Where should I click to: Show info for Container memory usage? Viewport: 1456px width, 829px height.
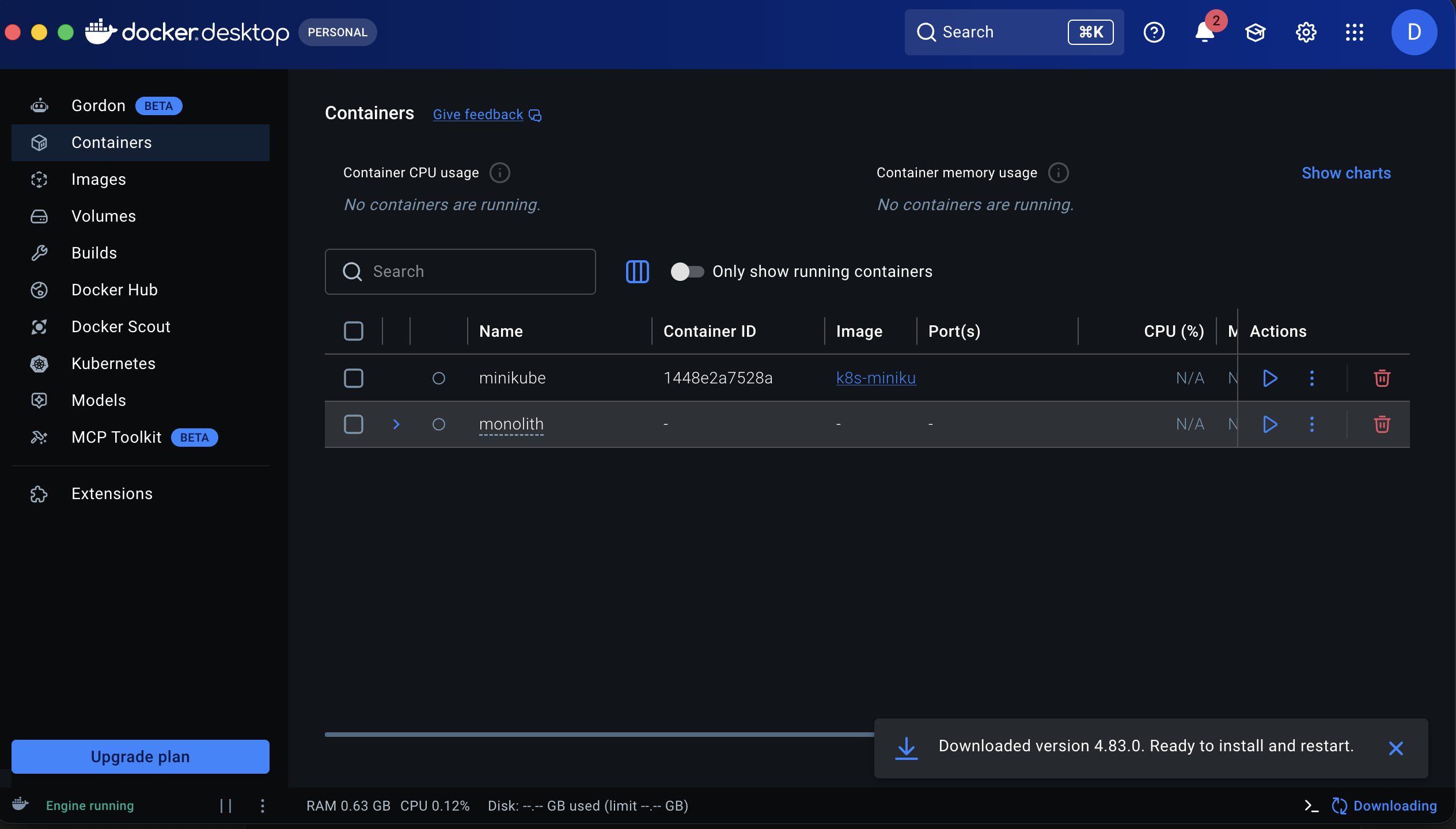pos(1058,173)
